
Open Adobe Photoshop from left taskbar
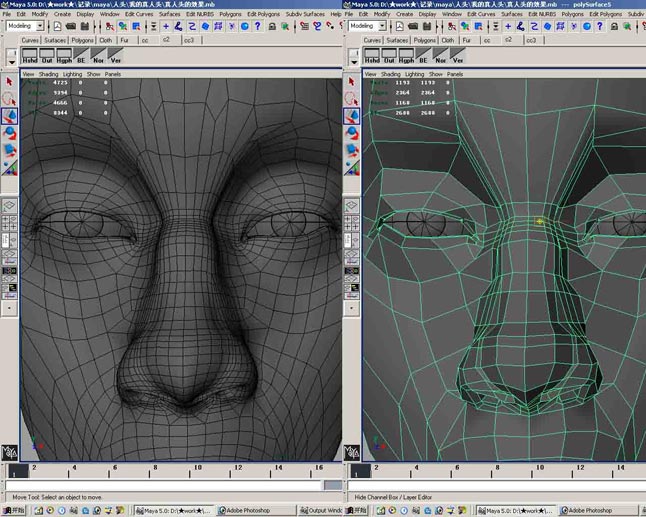point(255,510)
